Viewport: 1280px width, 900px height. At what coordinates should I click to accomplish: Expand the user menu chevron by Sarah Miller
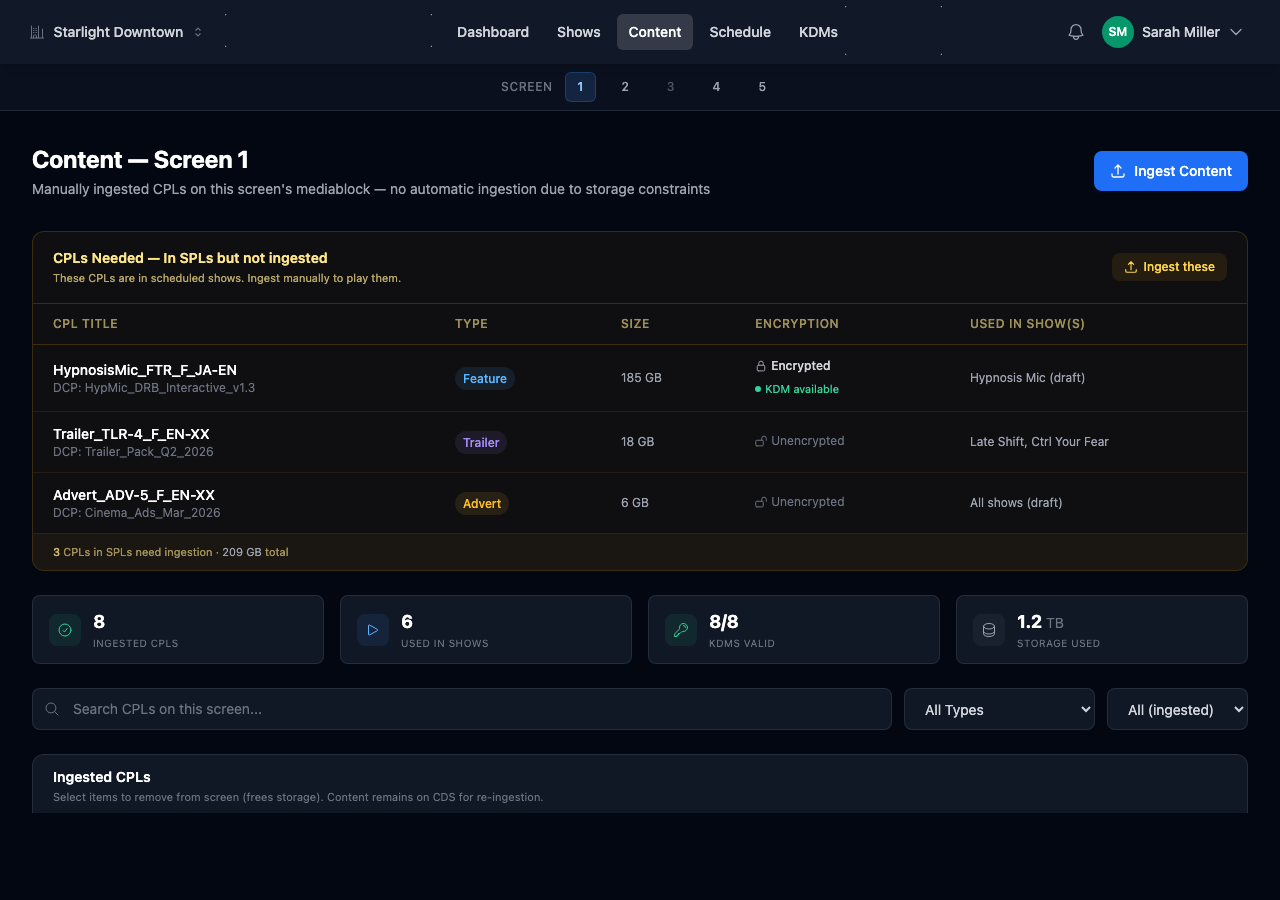pos(1236,32)
